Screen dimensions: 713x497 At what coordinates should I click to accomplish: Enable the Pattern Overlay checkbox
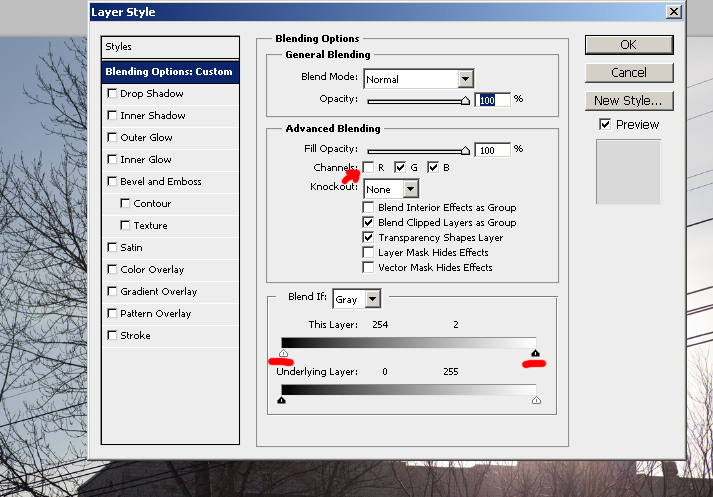pyautogui.click(x=112, y=313)
